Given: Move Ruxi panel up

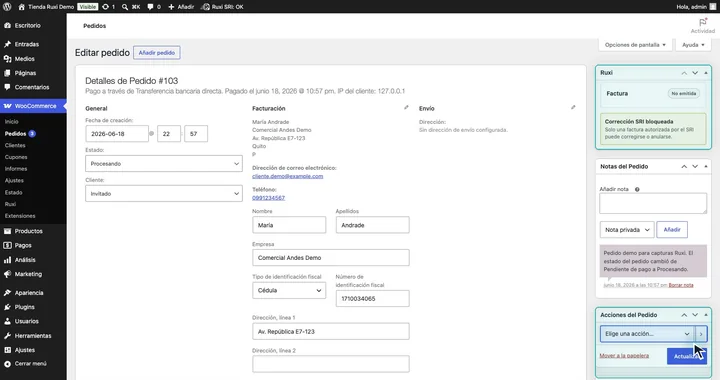Looking at the screenshot, I should [x=684, y=73].
